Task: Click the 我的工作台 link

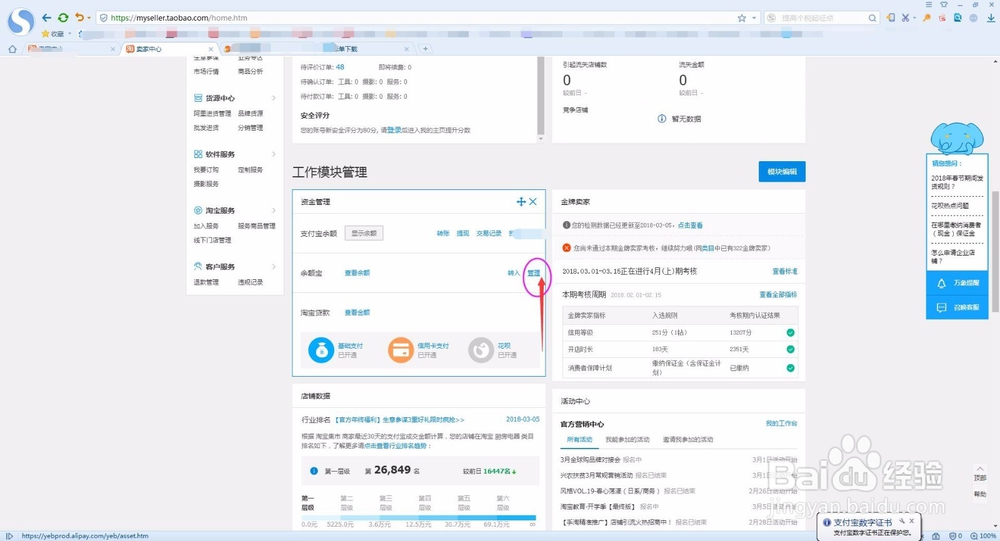Action: (x=781, y=424)
